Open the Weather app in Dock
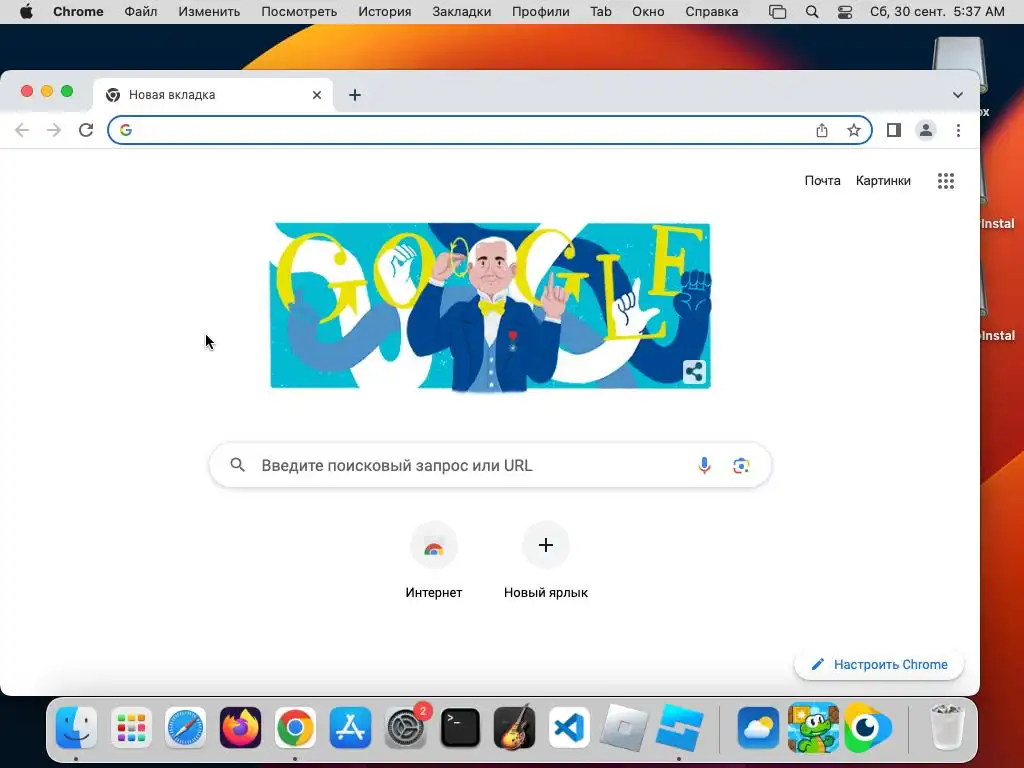The image size is (1024, 768). coord(758,727)
